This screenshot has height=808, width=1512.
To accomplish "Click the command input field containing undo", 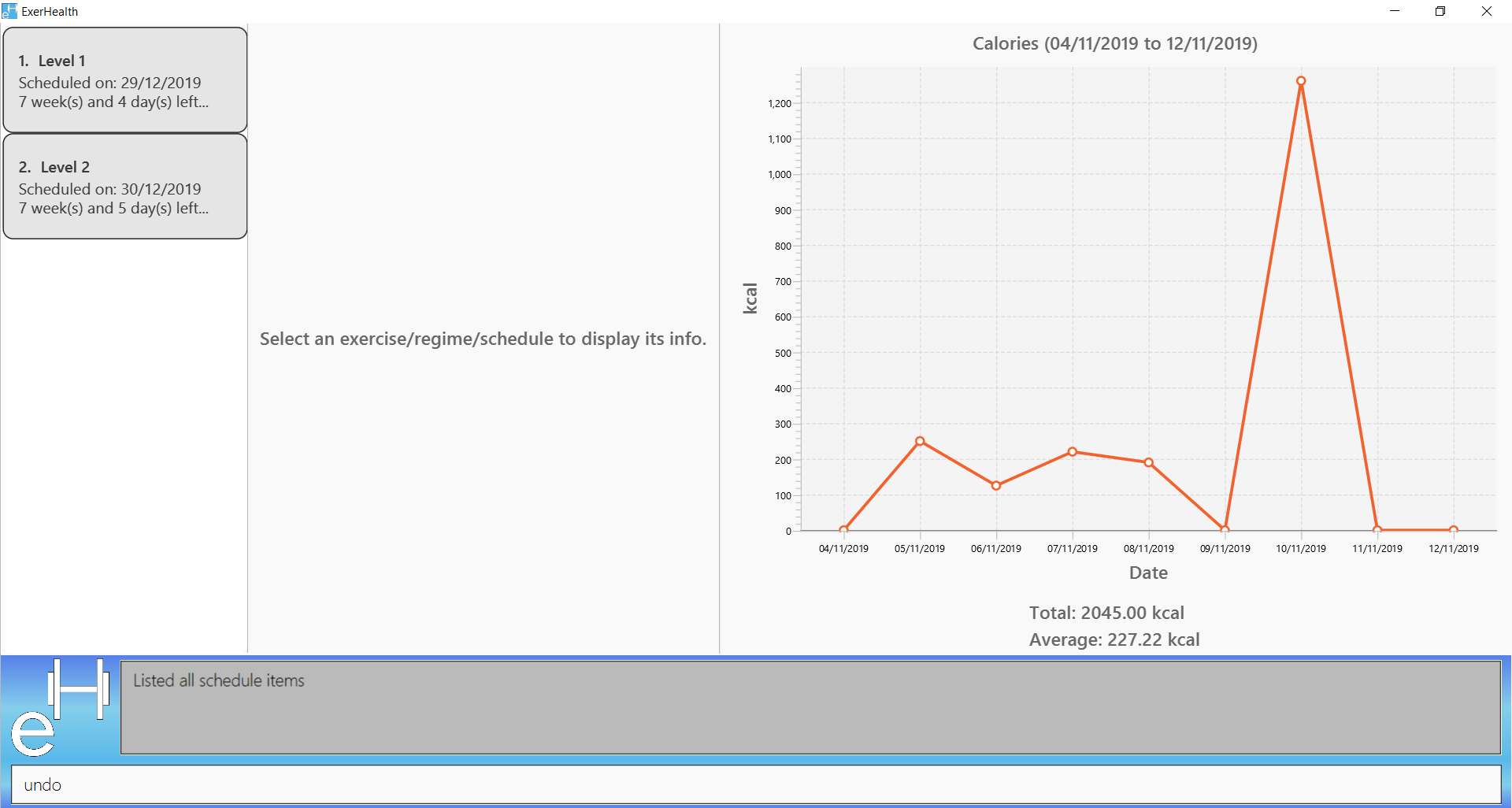I will coord(756,785).
